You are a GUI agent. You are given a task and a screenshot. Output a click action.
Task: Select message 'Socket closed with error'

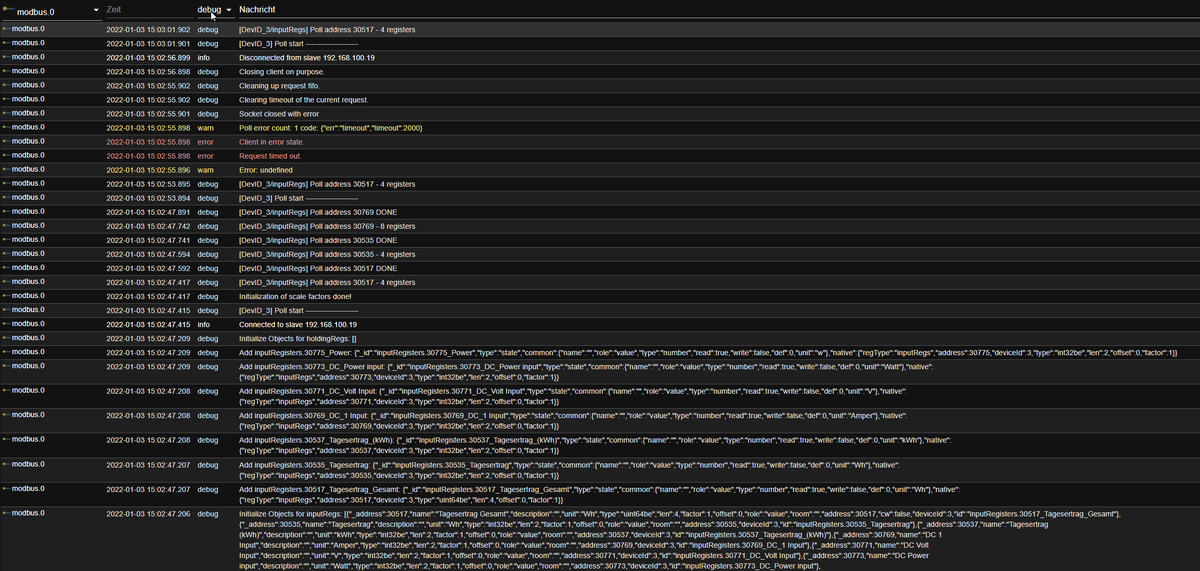(280, 114)
